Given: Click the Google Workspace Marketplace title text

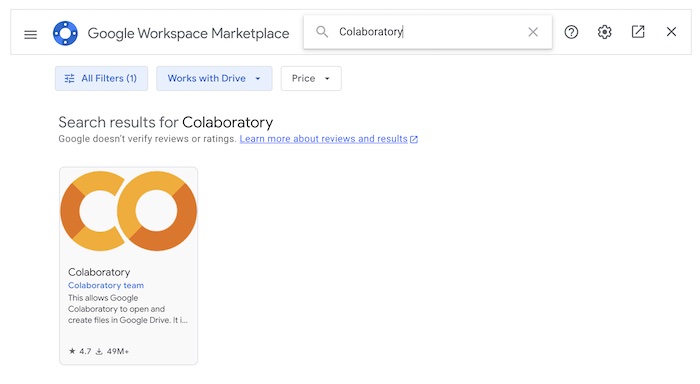Looking at the screenshot, I should (x=188, y=33).
